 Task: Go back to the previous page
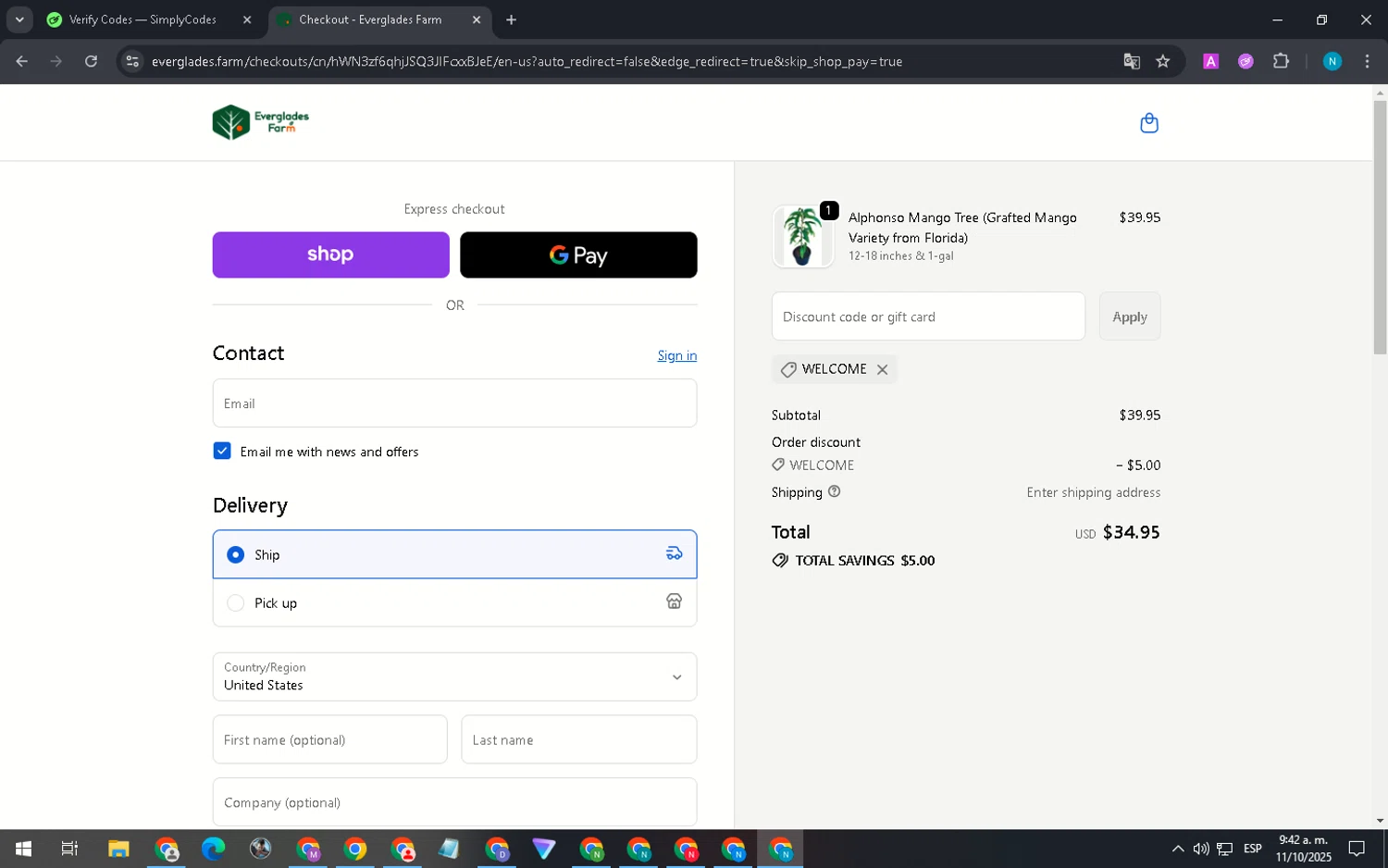[21, 61]
